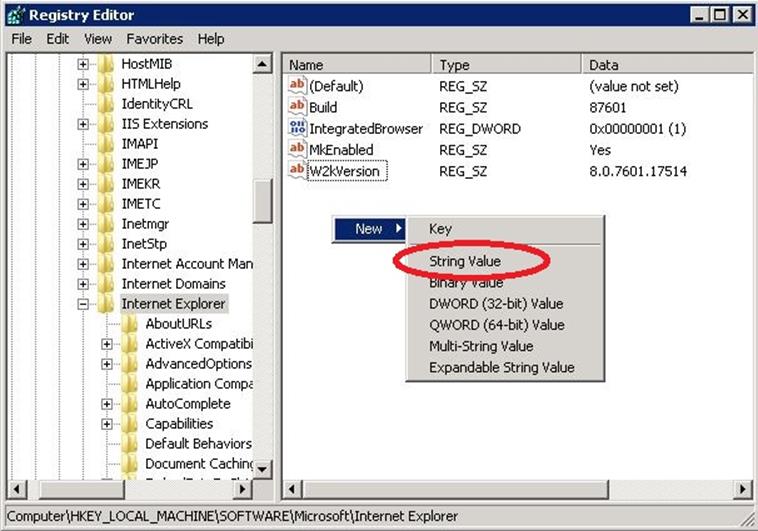758x531 pixels.
Task: Click the New context menu item
Action: click(x=369, y=229)
